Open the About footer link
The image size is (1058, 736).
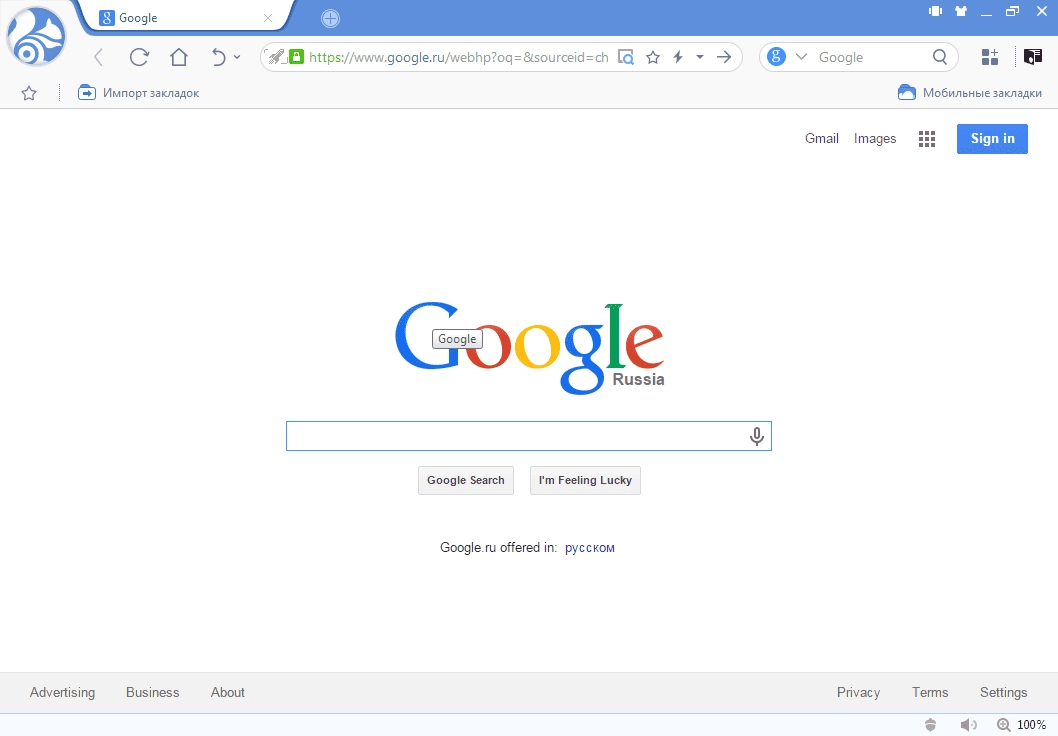[x=227, y=692]
